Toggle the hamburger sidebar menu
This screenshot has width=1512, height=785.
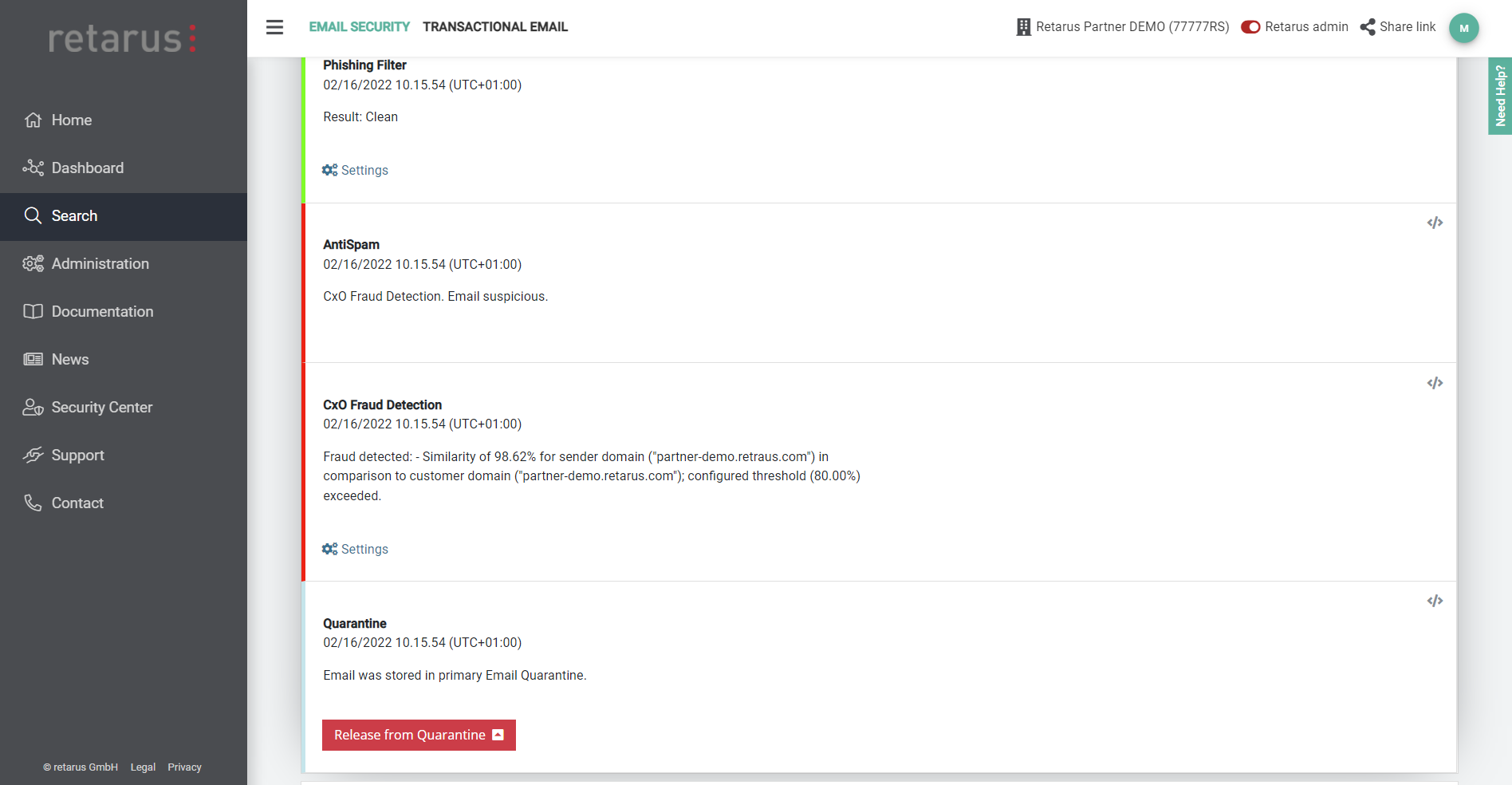click(274, 27)
